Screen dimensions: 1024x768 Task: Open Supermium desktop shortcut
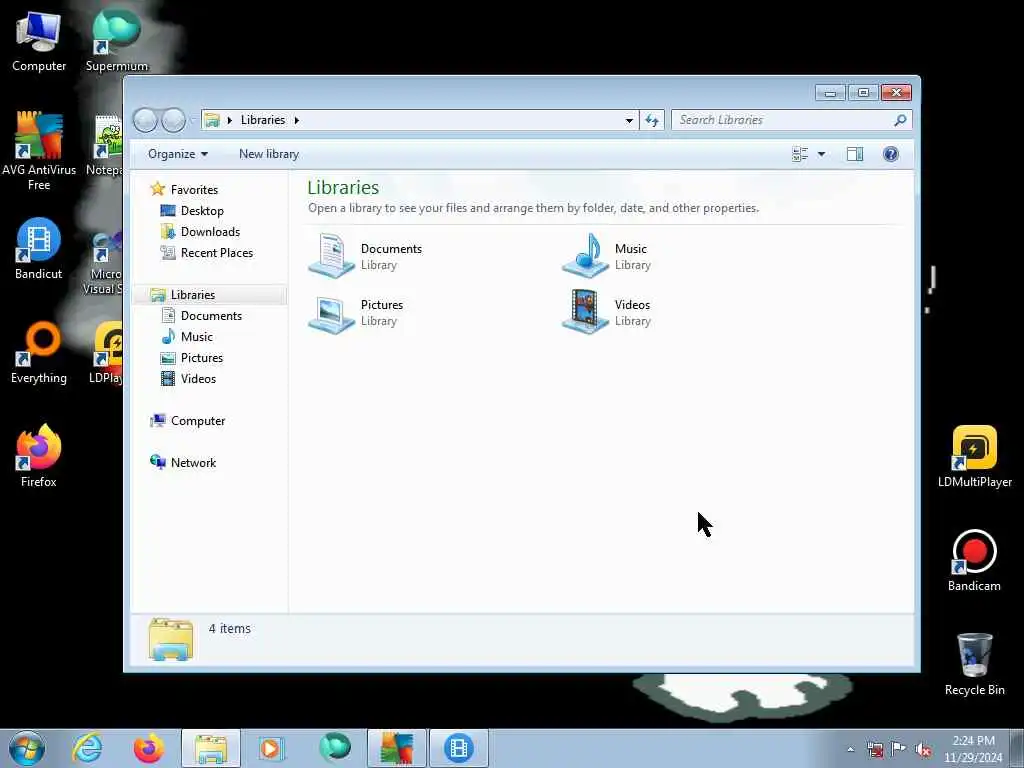pos(117,40)
